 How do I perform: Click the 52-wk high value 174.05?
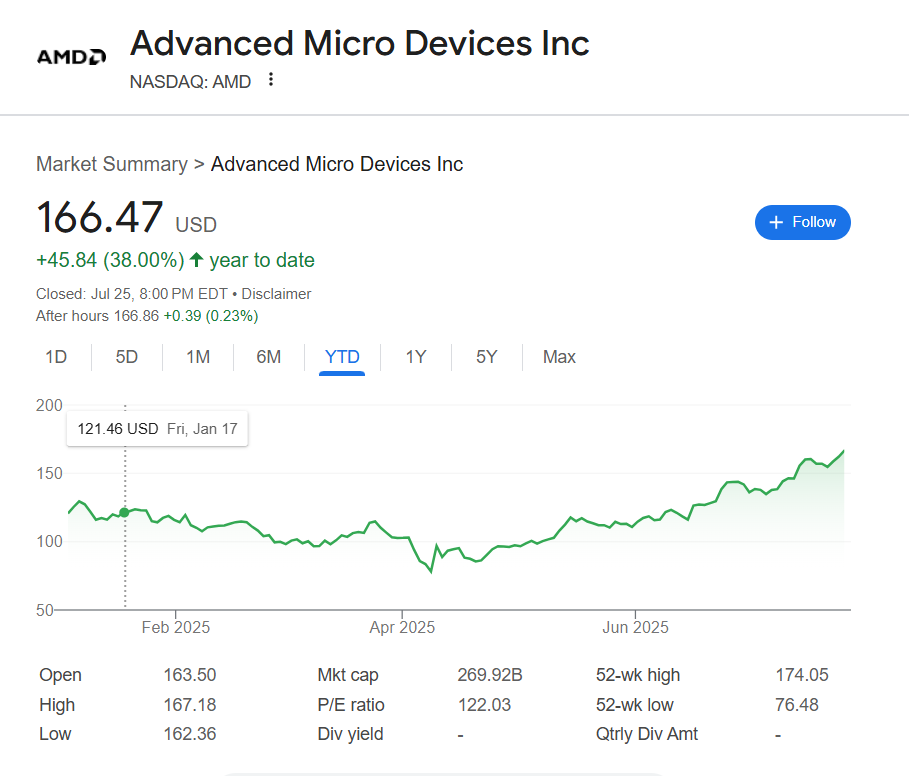[x=802, y=675]
